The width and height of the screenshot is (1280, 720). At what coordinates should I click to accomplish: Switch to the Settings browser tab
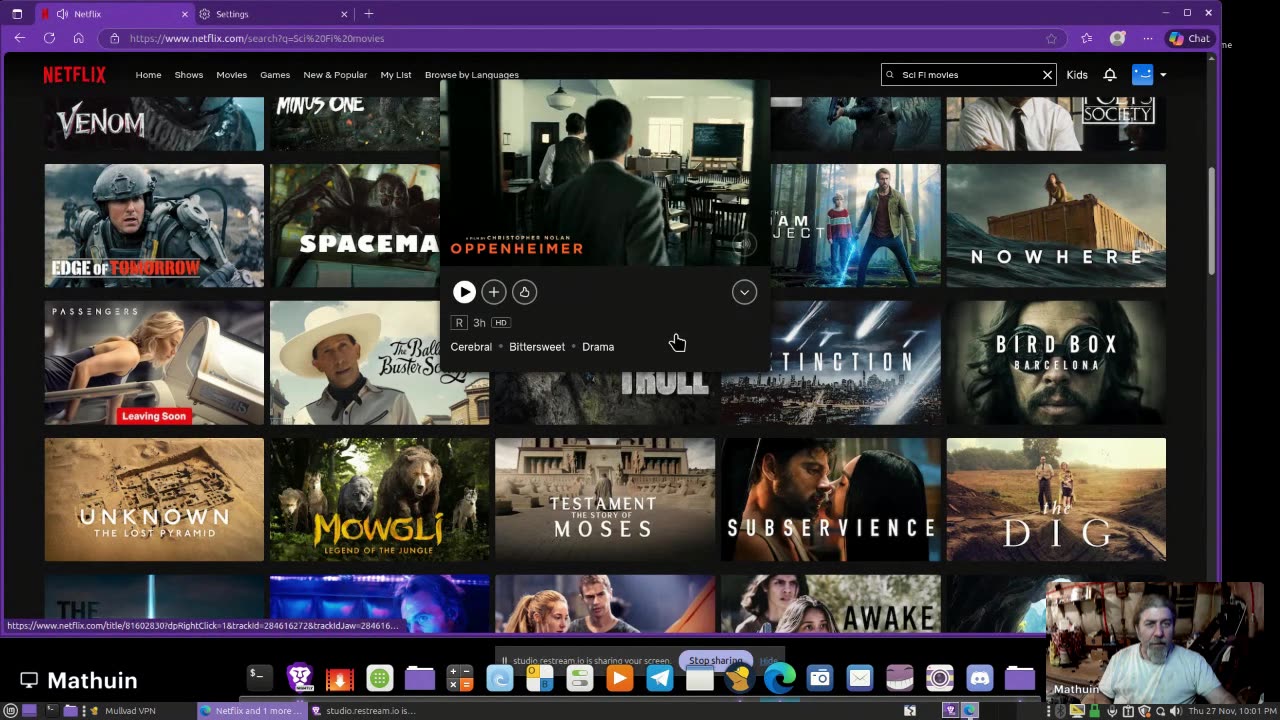click(272, 14)
